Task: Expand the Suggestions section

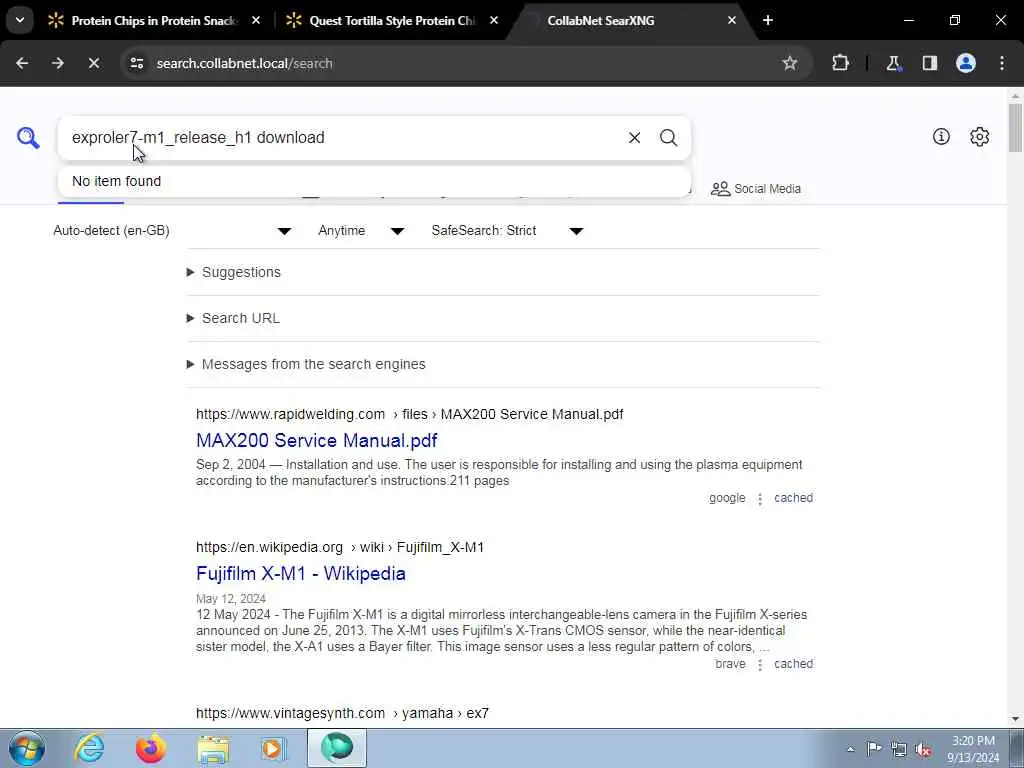Action: 241,272
